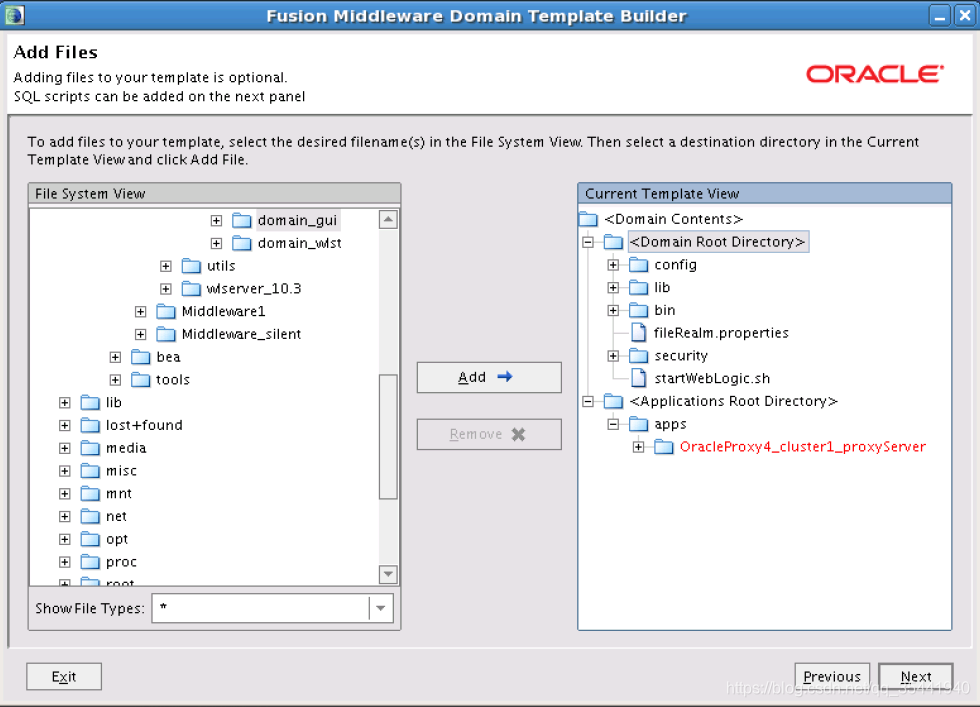Image resolution: width=980 pixels, height=707 pixels.
Task: Select the 'lib' row in File System View
Action: point(113,403)
